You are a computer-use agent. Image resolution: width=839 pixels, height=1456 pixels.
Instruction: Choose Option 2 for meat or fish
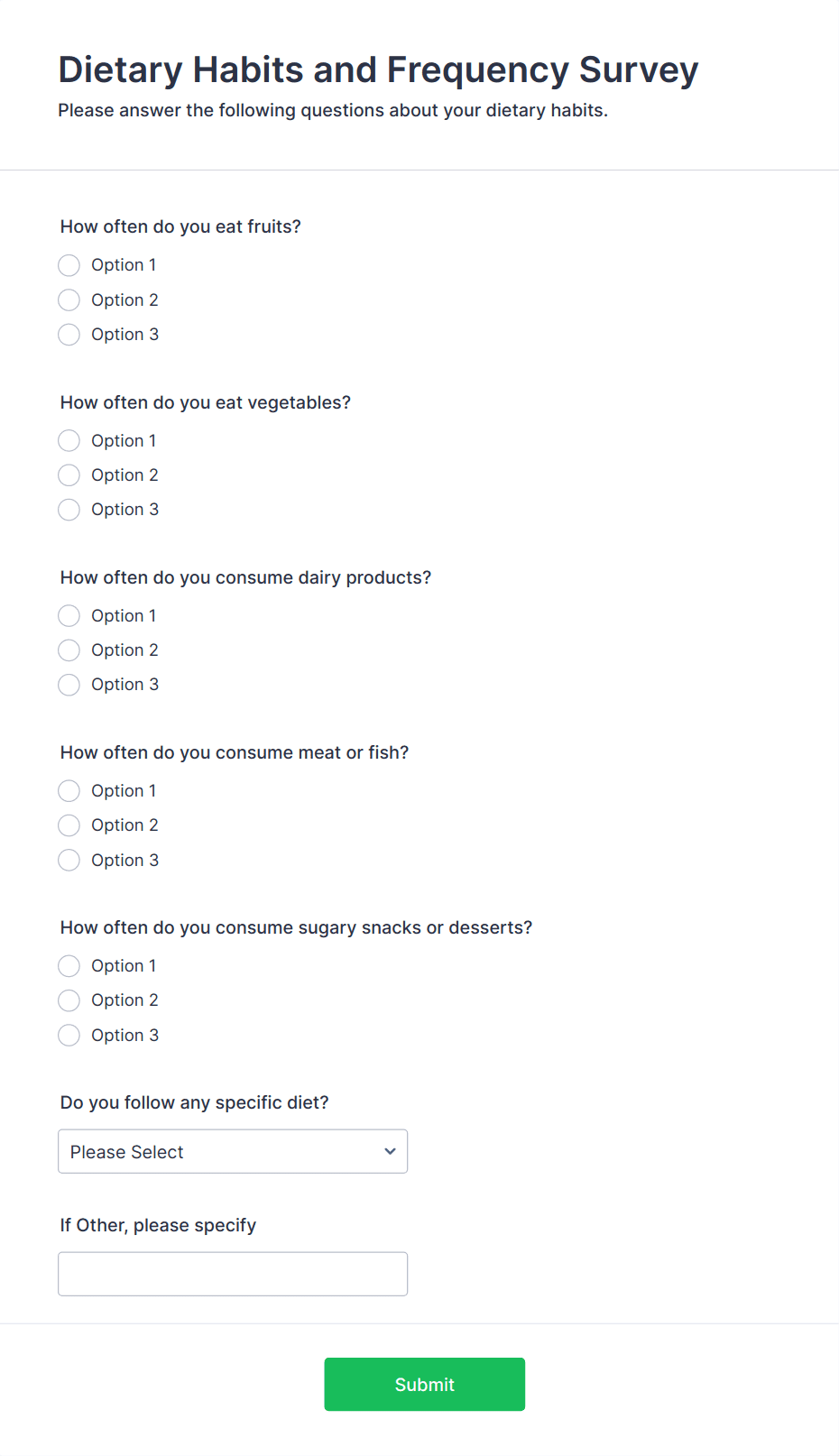pos(69,825)
